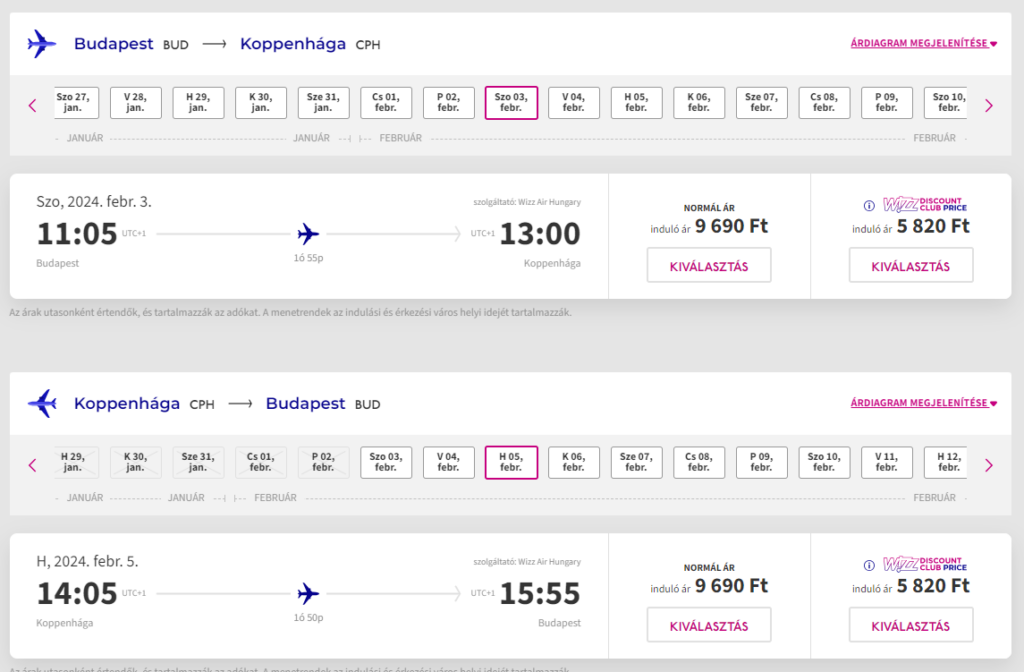Screen dimensions: 1024x672
Task: Show previous return dates with left arrow
Action: point(32,464)
